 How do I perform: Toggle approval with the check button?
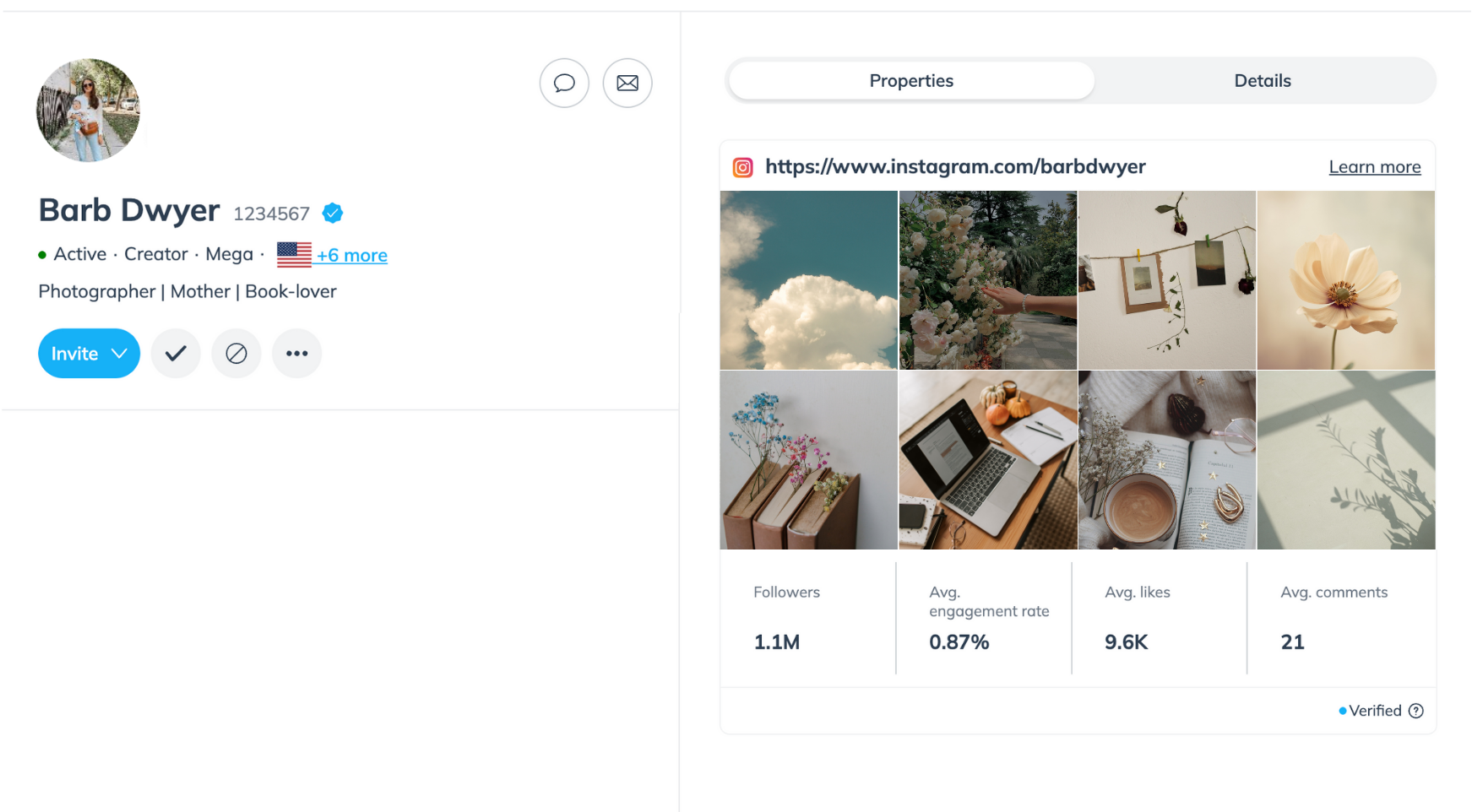[x=176, y=353]
